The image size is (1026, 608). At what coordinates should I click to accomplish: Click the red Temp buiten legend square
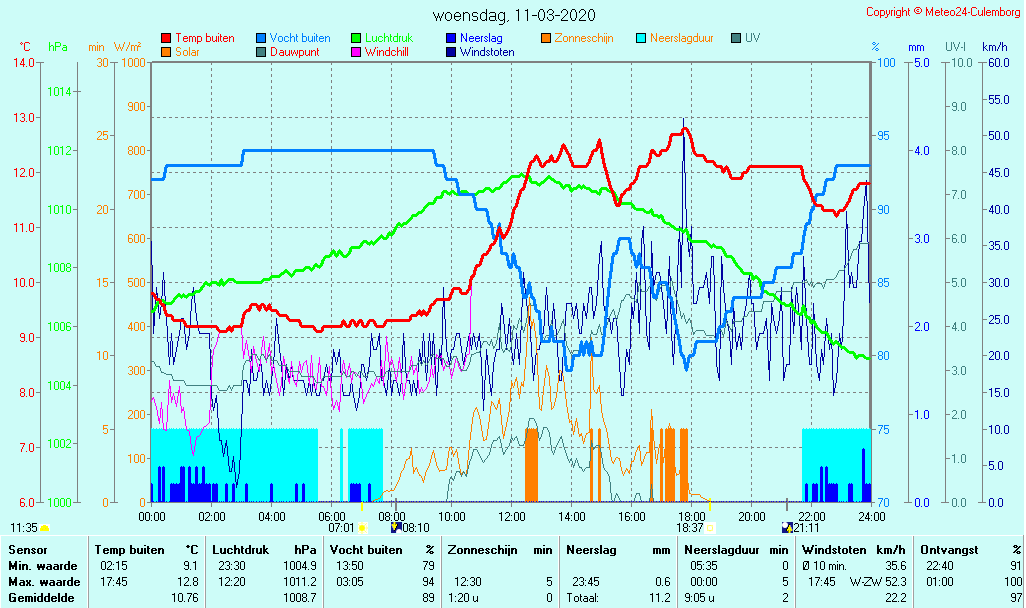click(x=166, y=38)
